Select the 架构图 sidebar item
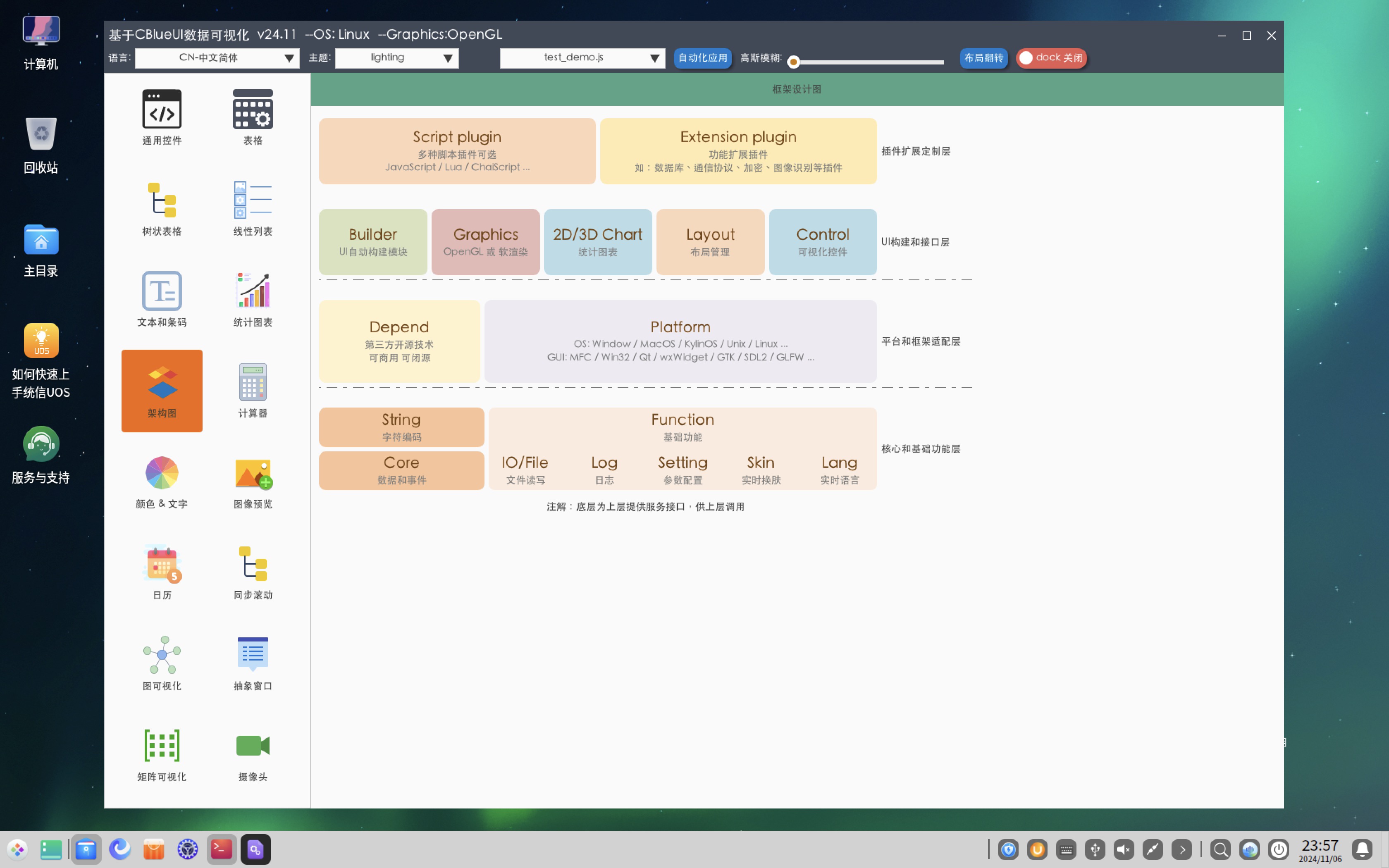Screen dimensions: 1389x868 click(x=162, y=390)
